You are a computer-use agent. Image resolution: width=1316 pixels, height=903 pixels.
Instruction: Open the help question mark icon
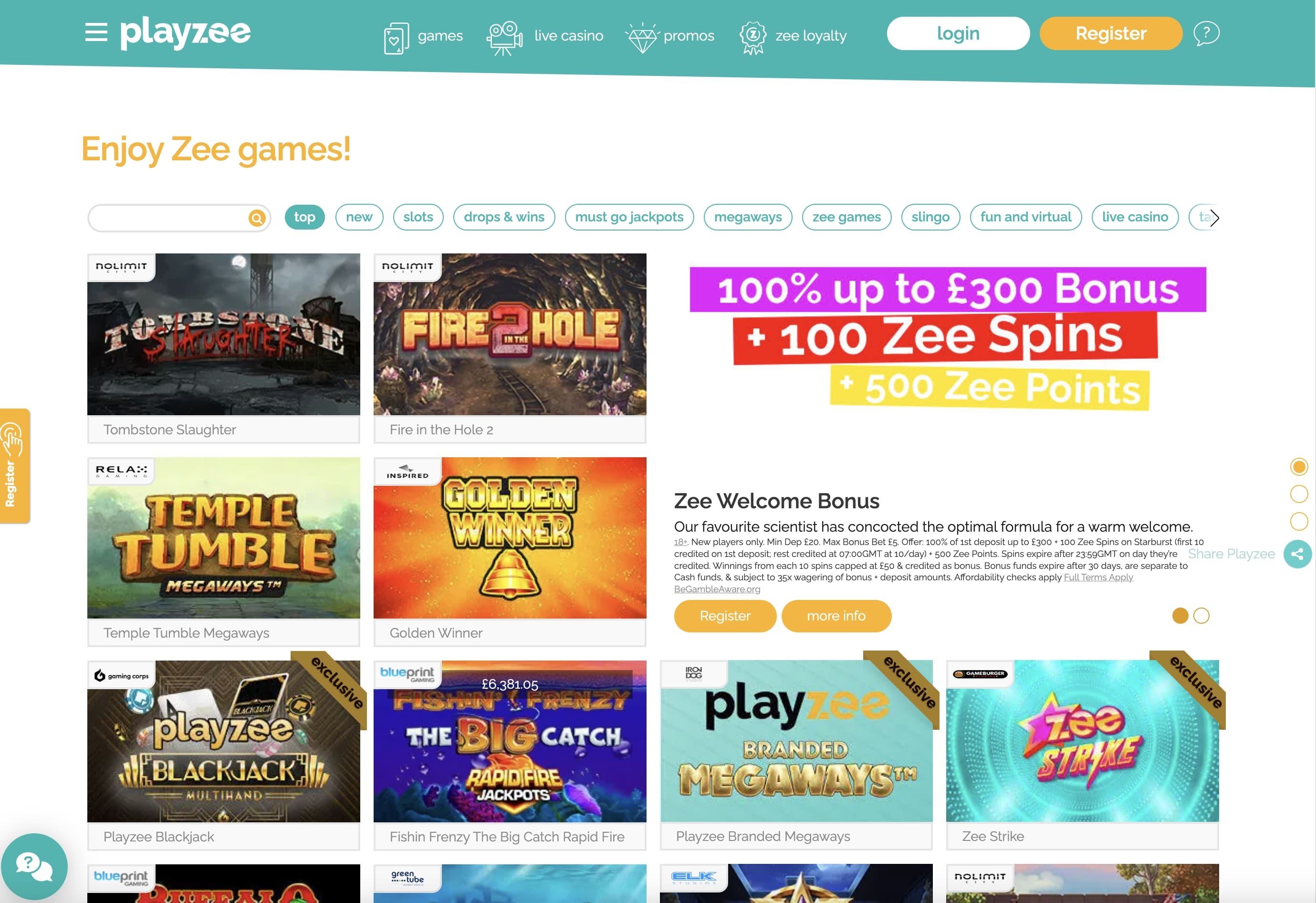(1206, 33)
